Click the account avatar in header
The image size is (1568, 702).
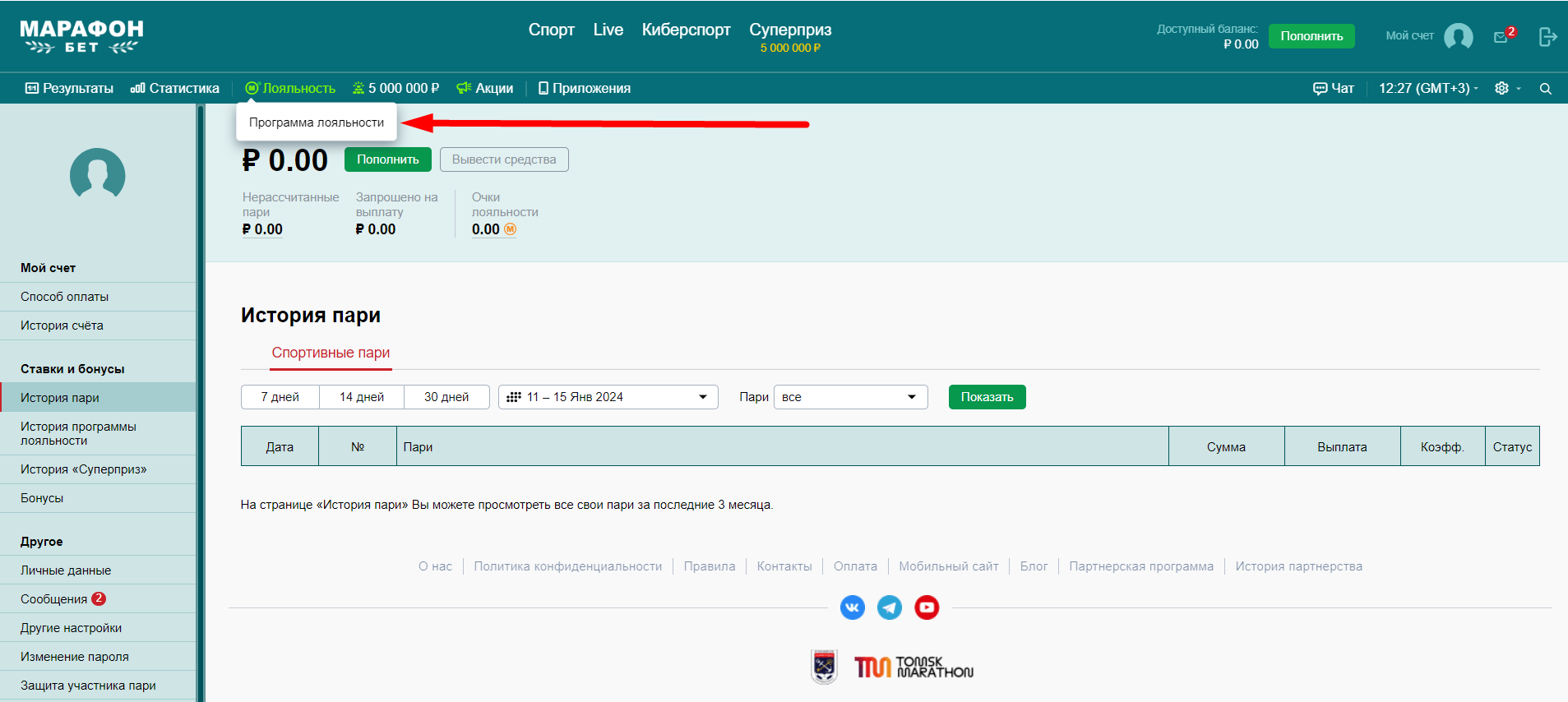point(1458,36)
